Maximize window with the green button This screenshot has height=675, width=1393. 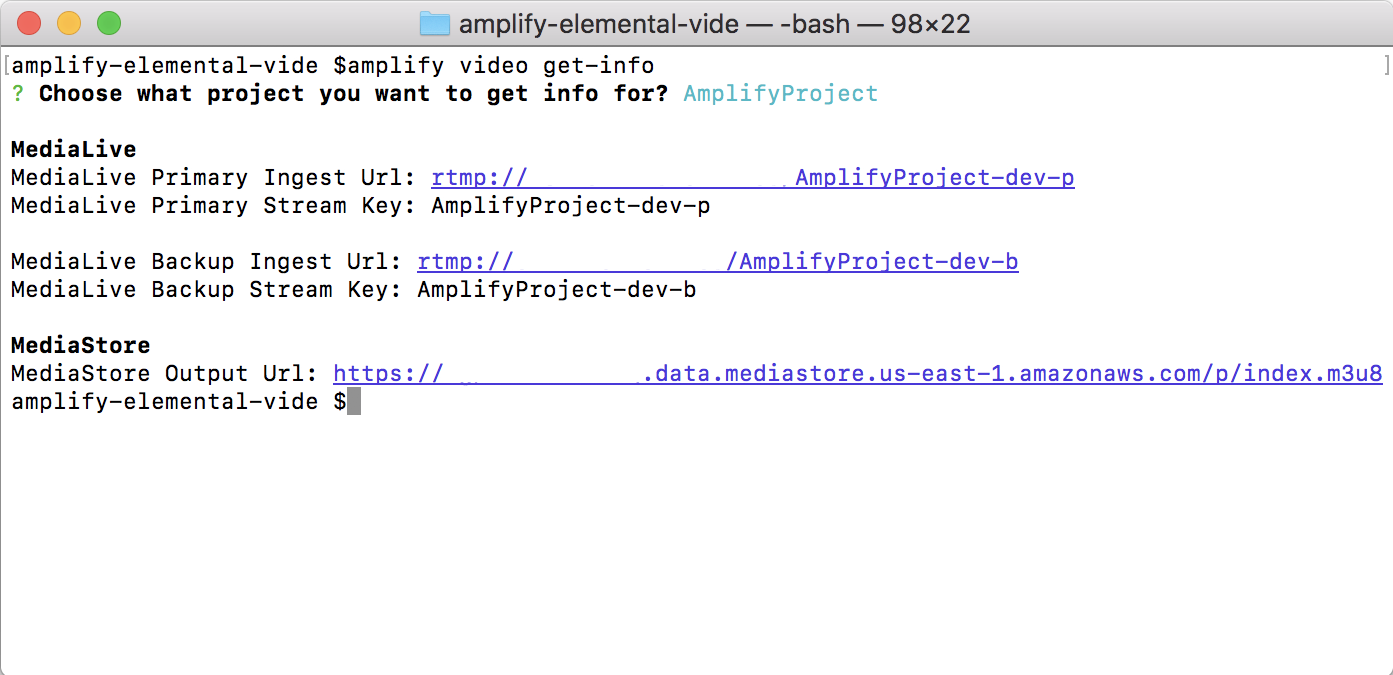[x=109, y=22]
